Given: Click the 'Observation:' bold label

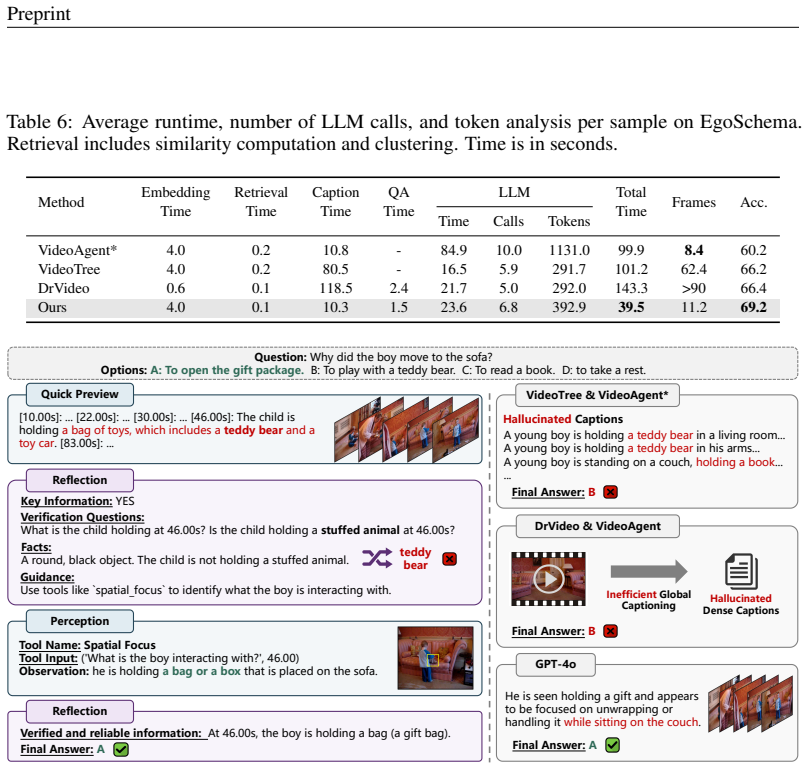Looking at the screenshot, I should pos(54,671).
